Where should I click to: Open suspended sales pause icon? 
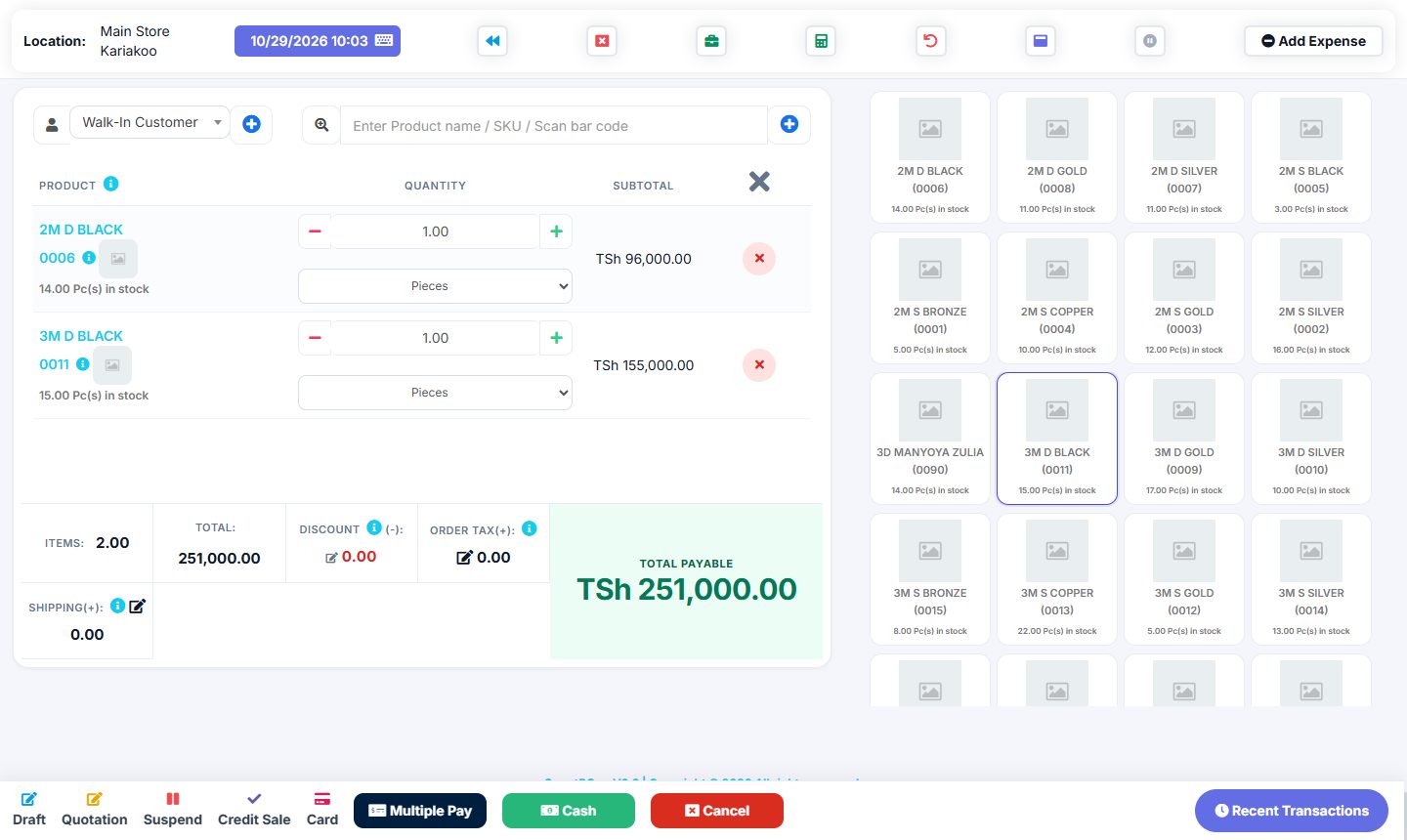pyautogui.click(x=1150, y=41)
